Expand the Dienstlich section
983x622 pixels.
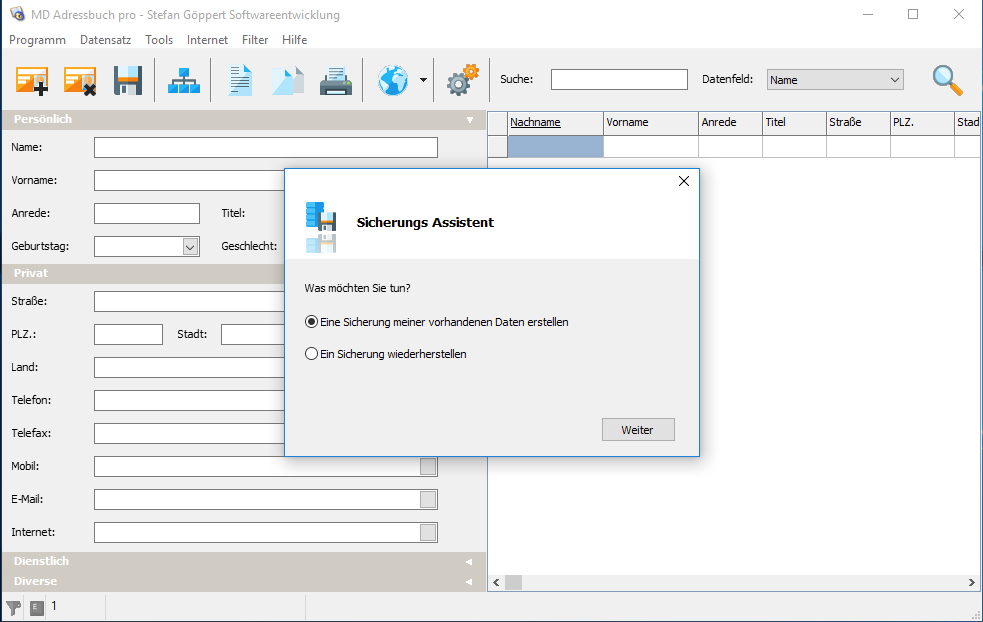point(243,562)
